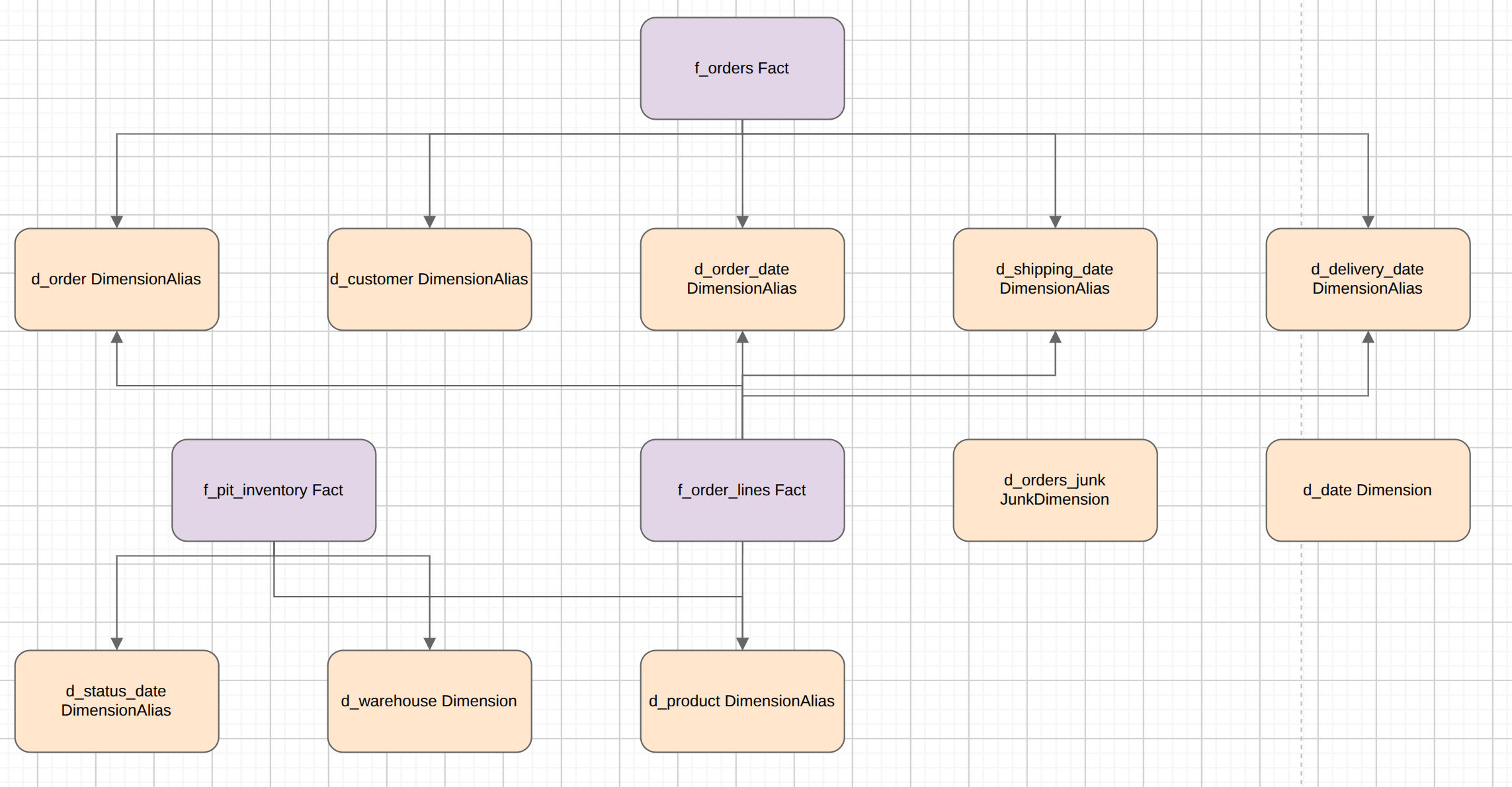The image size is (1512, 787).
Task: Select the d_date Dimension box
Action: [x=1368, y=490]
